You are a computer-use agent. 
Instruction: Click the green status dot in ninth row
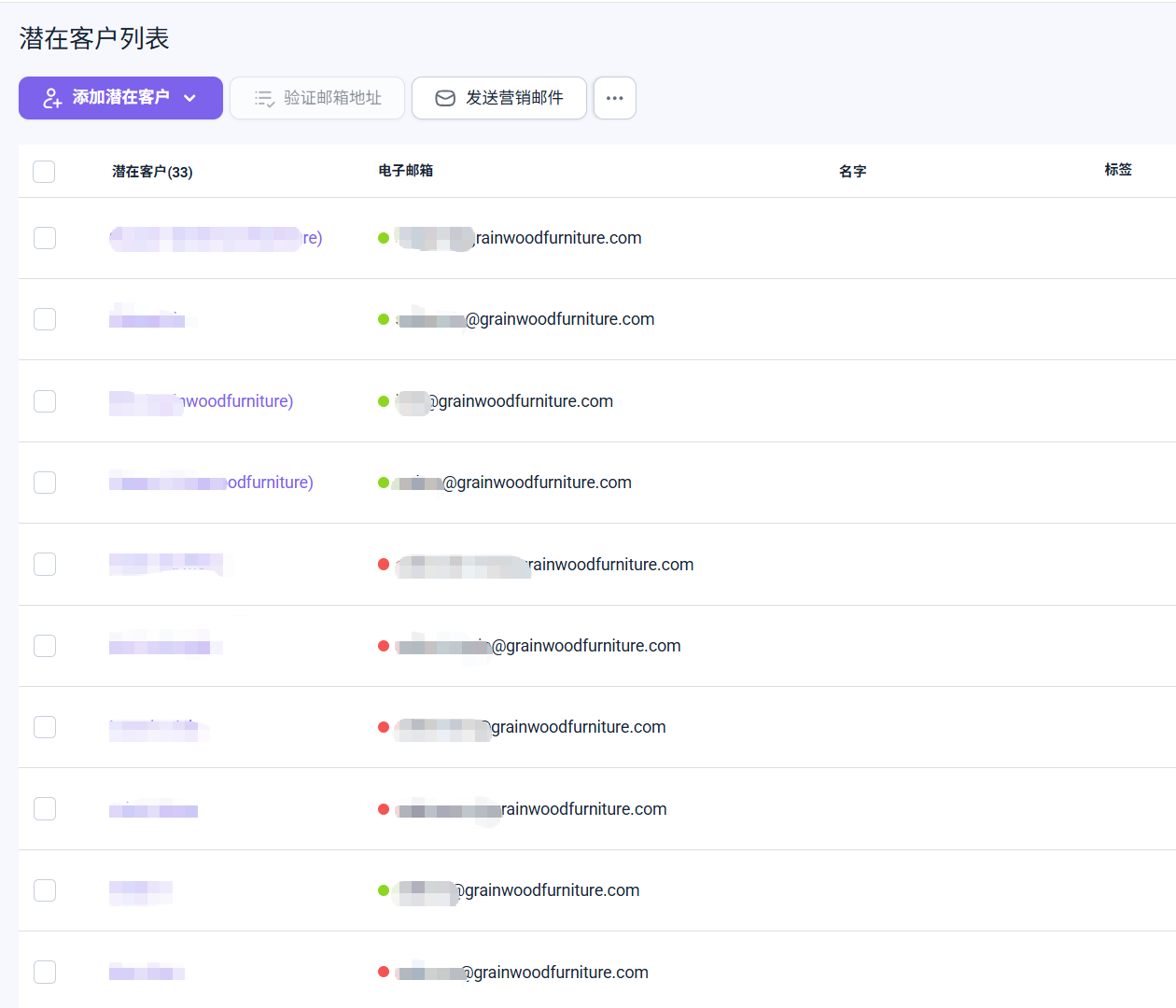[384, 890]
